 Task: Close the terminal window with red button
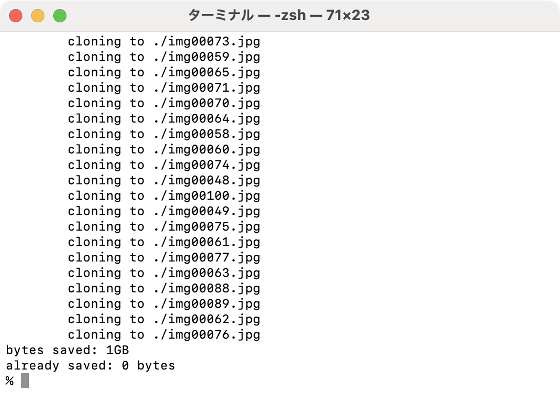(x=16, y=16)
